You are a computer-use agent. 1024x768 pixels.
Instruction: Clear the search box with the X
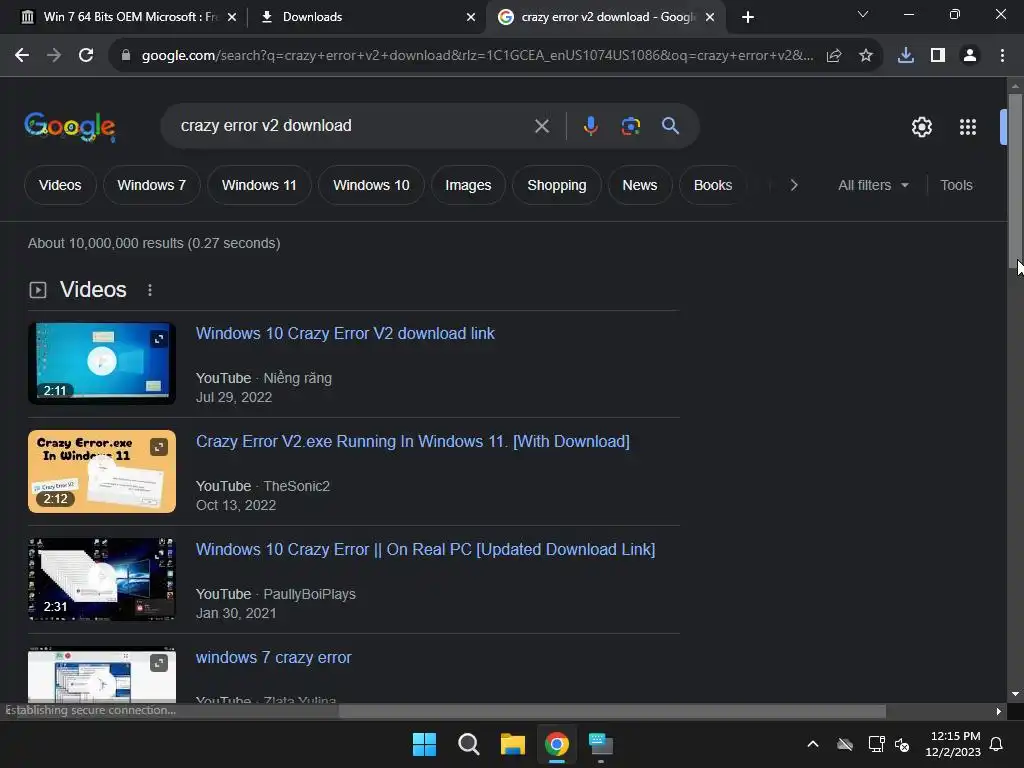click(541, 126)
